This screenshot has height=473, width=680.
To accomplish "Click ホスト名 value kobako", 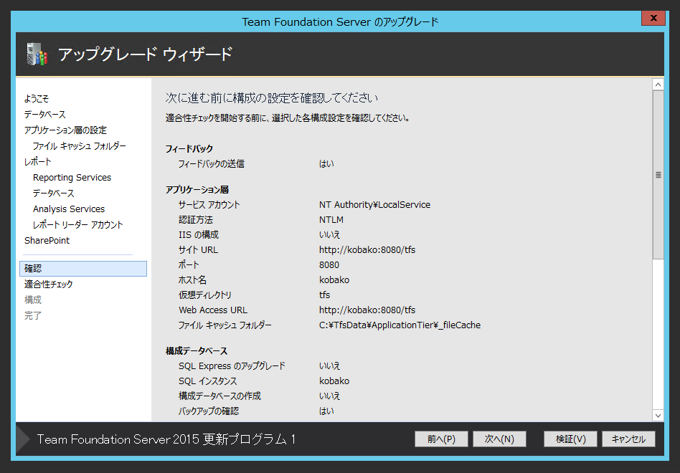I will [x=334, y=280].
